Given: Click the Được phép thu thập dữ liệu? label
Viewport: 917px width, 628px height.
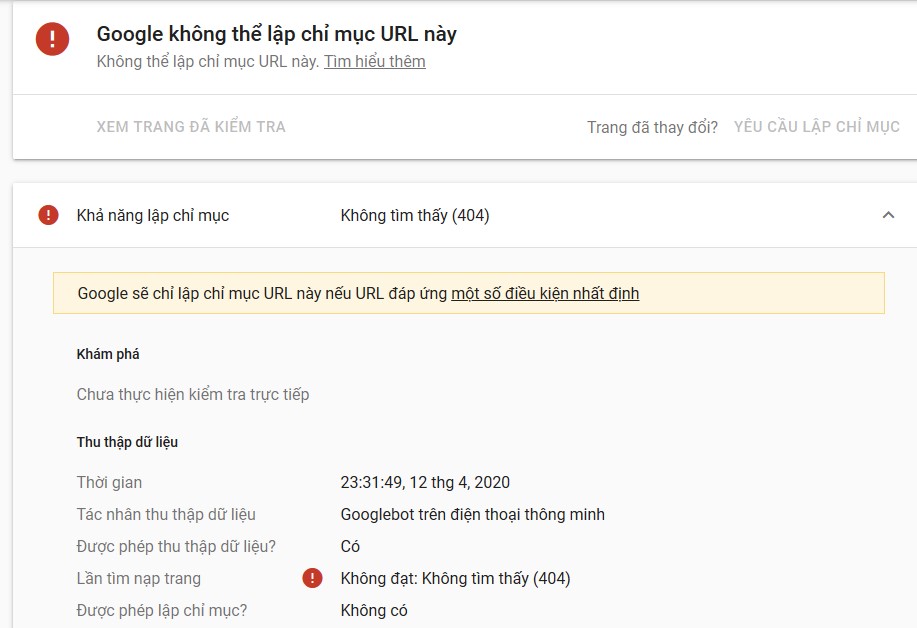Looking at the screenshot, I should [176, 547].
